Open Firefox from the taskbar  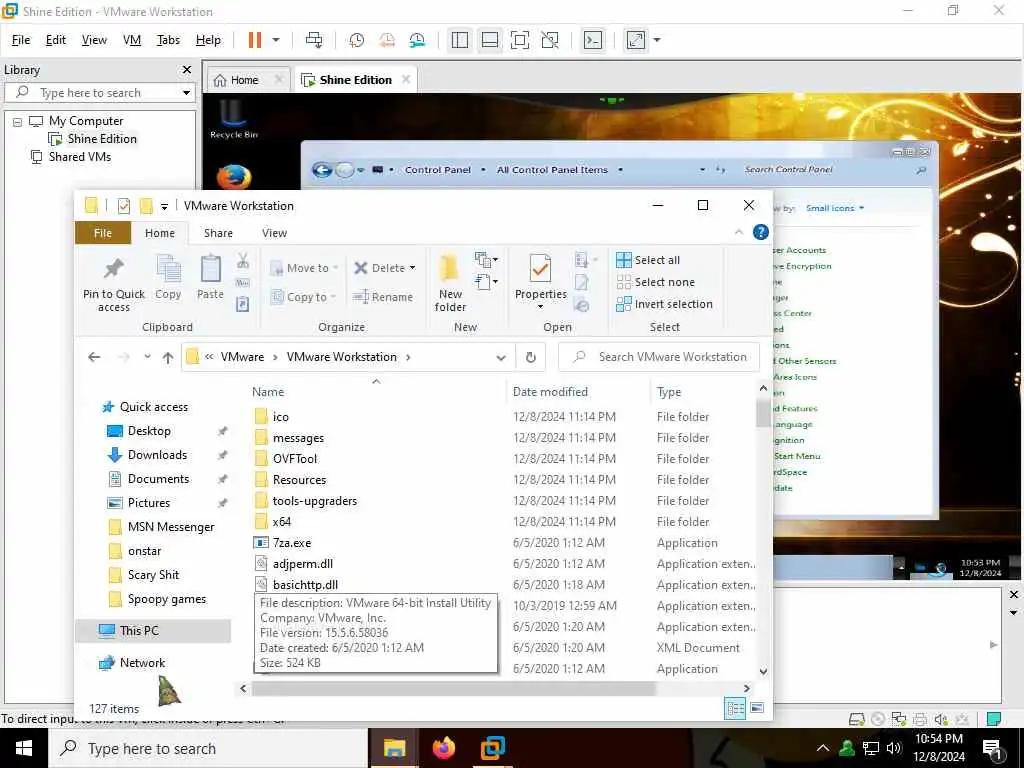(443, 748)
